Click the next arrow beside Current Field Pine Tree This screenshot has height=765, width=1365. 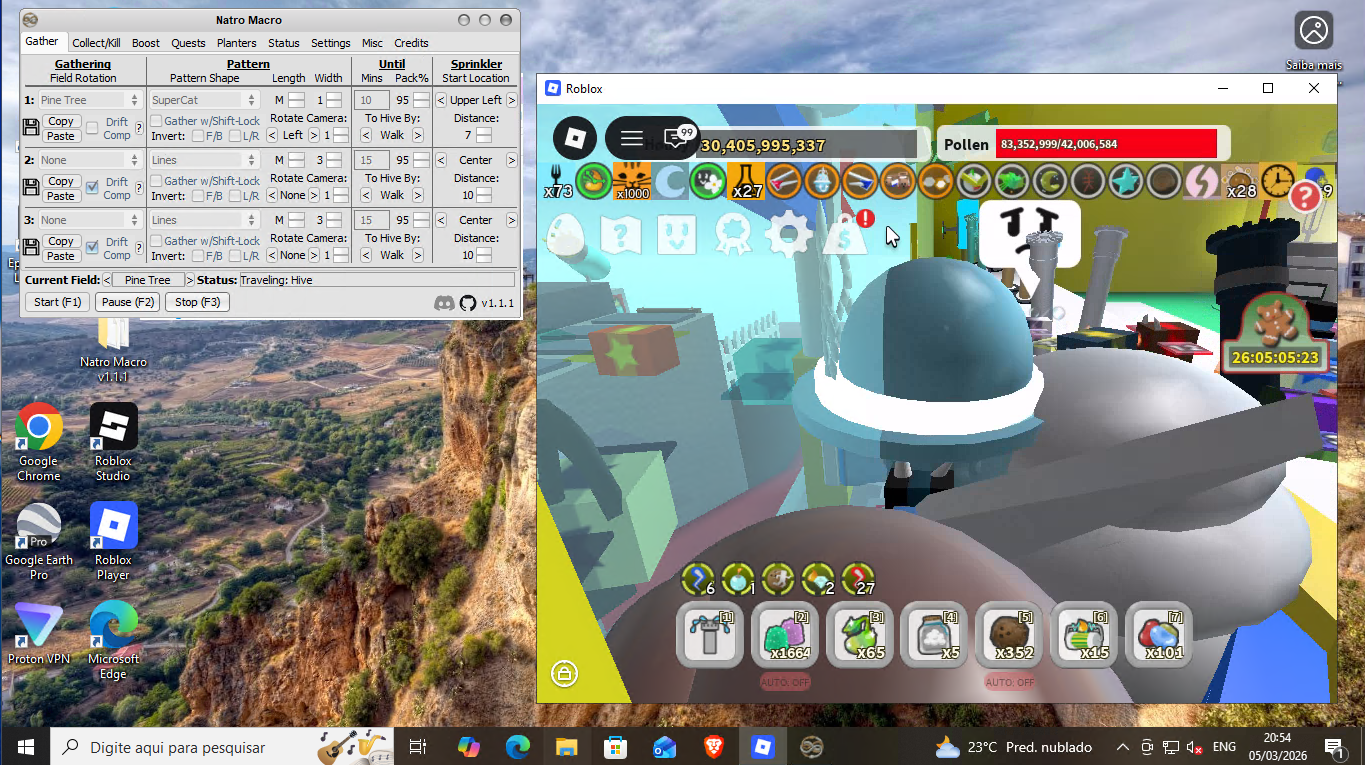coord(190,280)
